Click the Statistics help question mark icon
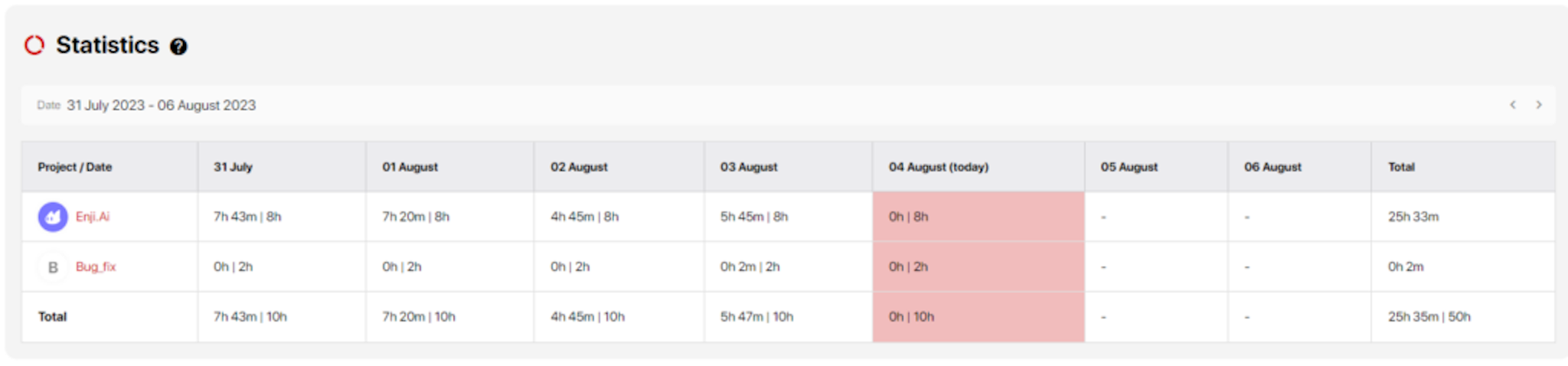The width and height of the screenshot is (1568, 366). [178, 47]
